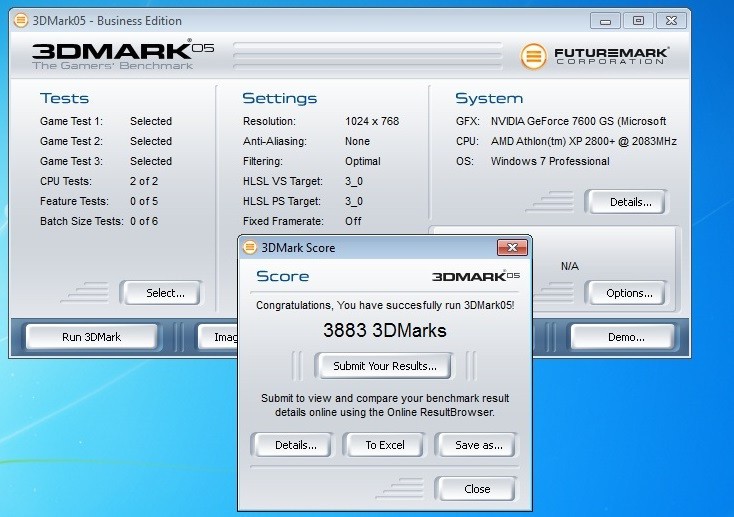Click Batch Size Tests value '0 of 6'
This screenshot has height=517, width=734.
point(144,222)
